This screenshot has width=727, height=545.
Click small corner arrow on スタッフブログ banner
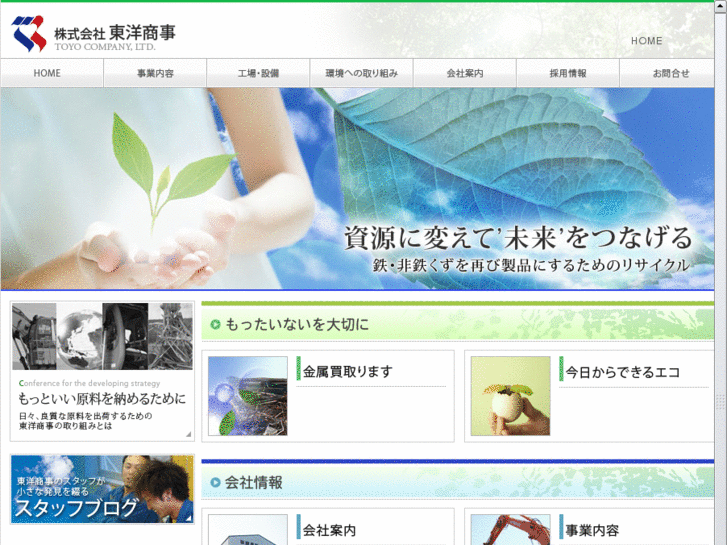tap(190, 519)
